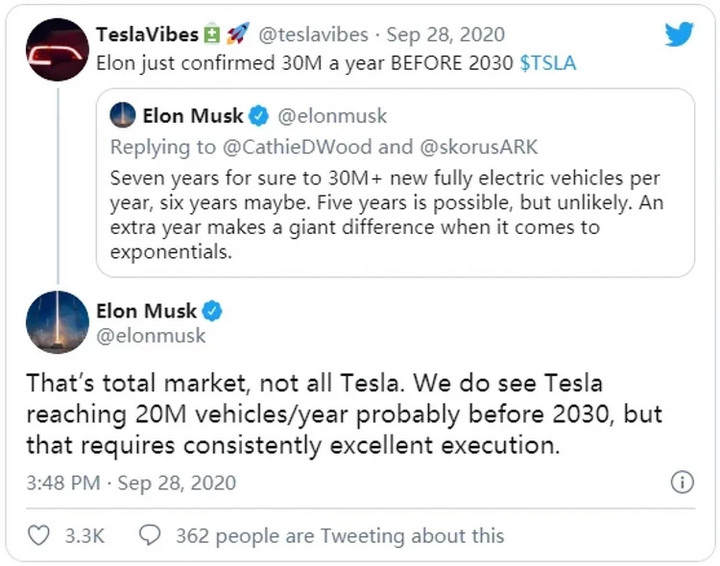
Task: Open quoted tweet about 30M+ electric vehicles
Action: (395, 183)
